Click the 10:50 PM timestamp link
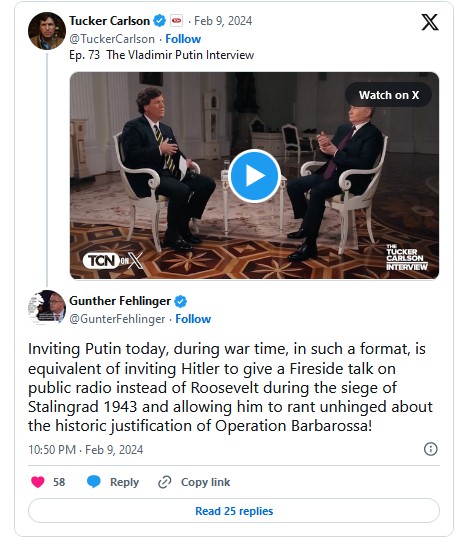Viewport: 472px width, 544px height. (x=52, y=450)
